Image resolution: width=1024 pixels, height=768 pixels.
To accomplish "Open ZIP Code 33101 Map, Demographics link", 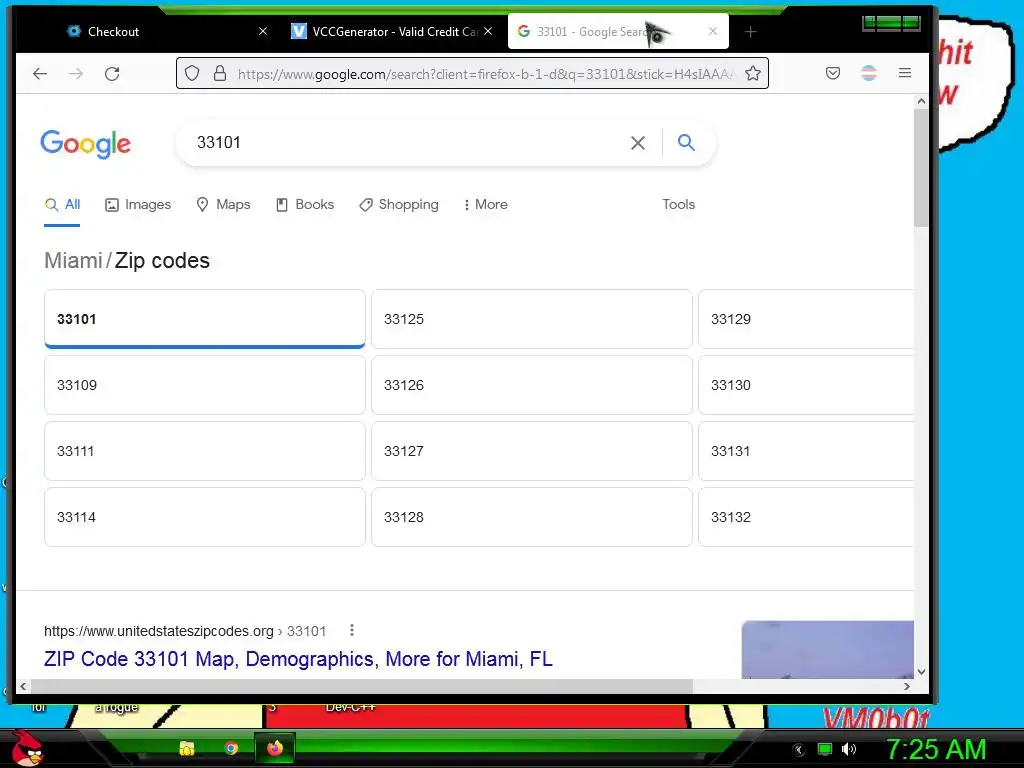I will [298, 659].
